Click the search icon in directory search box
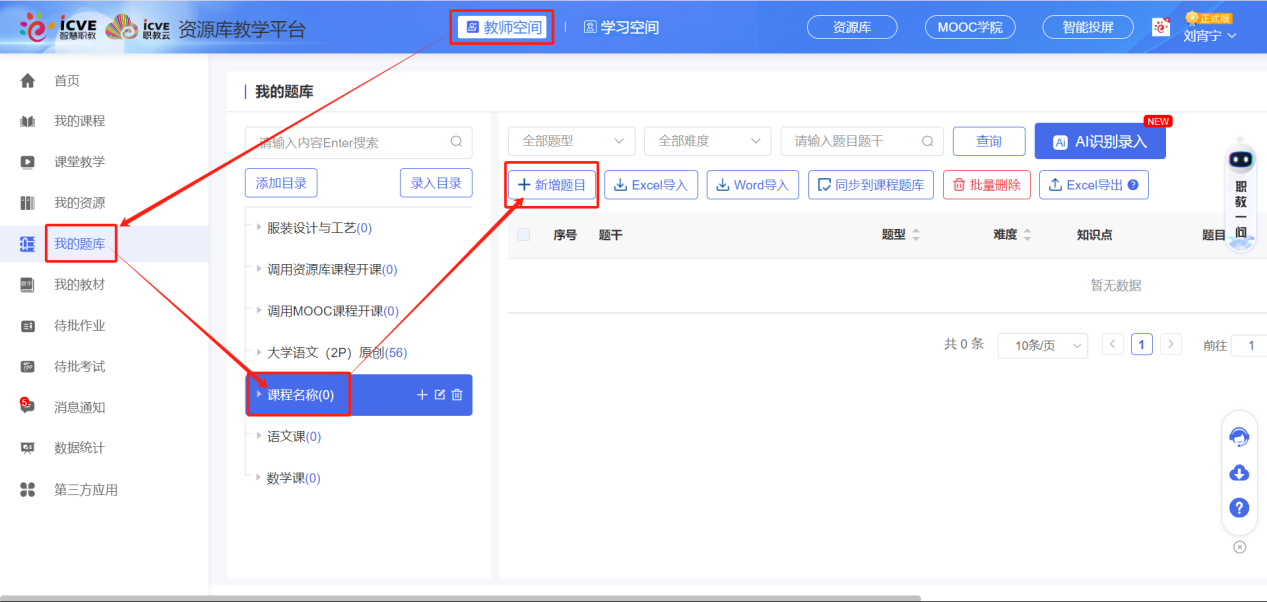The image size is (1267, 602). pos(456,142)
